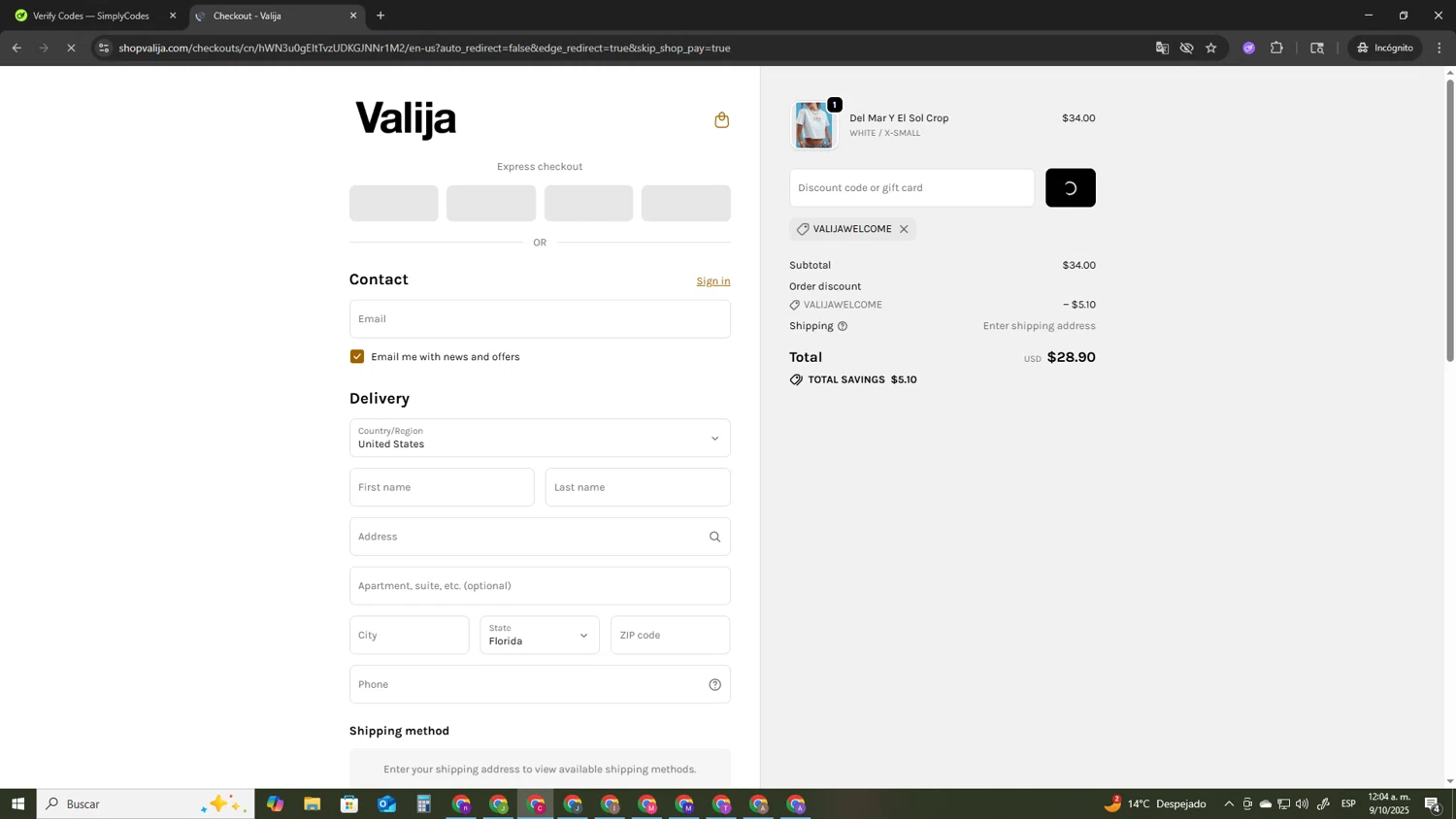The height and width of the screenshot is (819, 1456).
Task: Click the Del Mar Y El Sol Crop thumbnail
Action: tap(813, 125)
